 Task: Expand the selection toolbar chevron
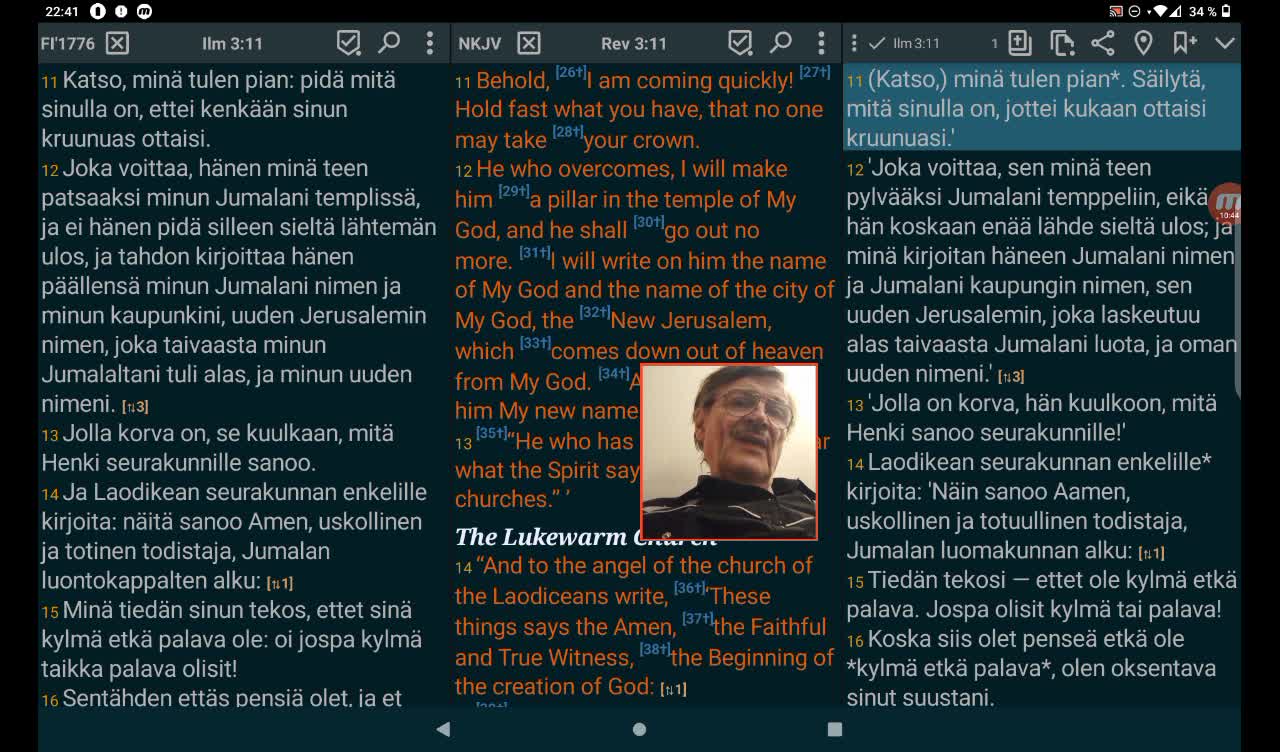[x=1225, y=43]
